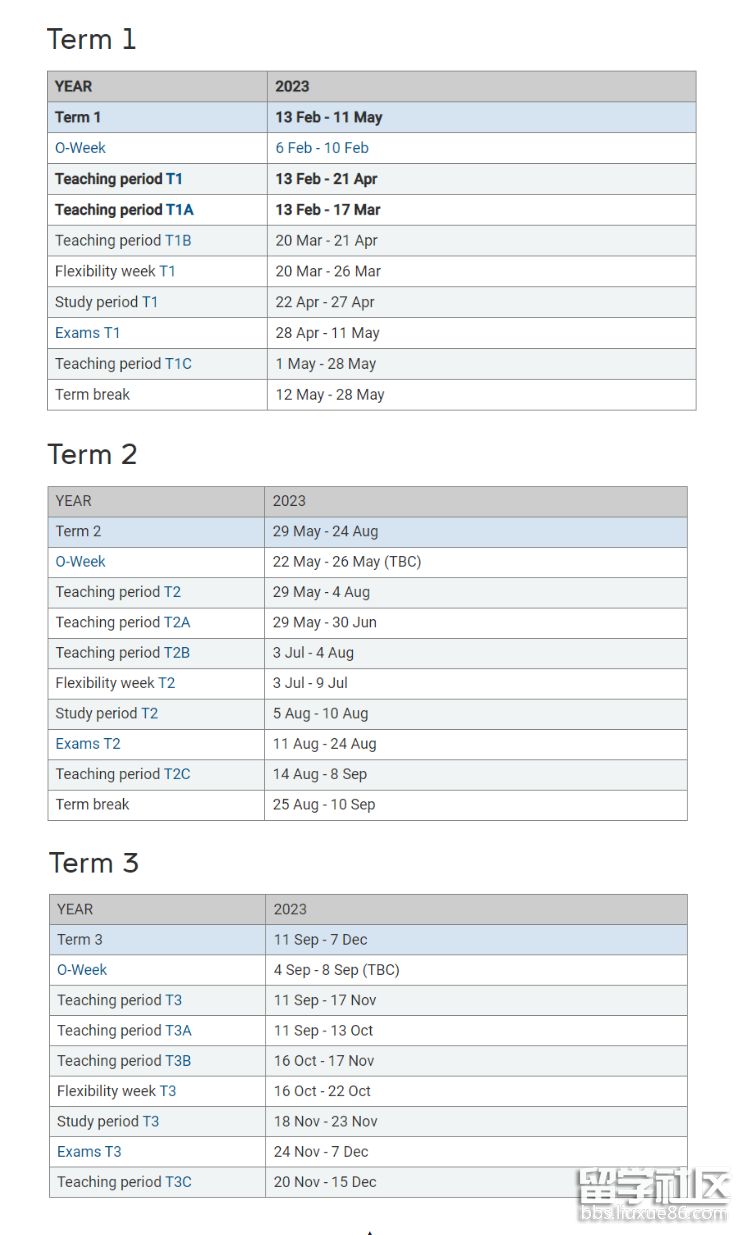This screenshot has height=1235, width=744.
Task: Click T1 link in Flexibility week row
Action: (x=167, y=271)
